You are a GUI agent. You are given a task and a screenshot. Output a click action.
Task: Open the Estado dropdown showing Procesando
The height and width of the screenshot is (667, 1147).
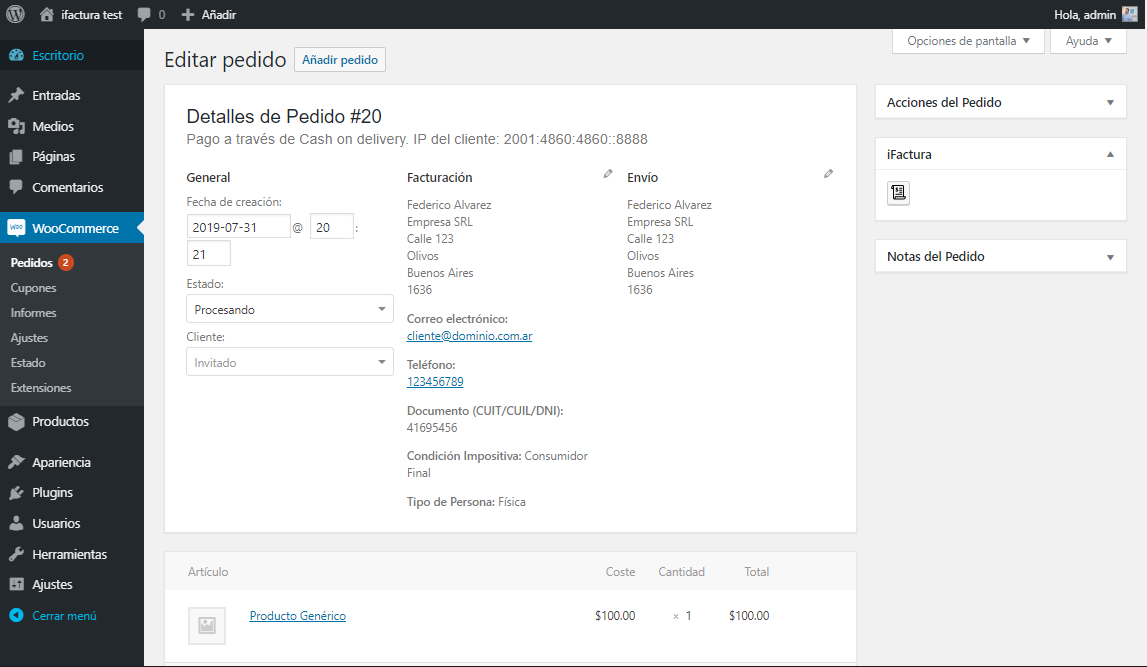coord(290,309)
